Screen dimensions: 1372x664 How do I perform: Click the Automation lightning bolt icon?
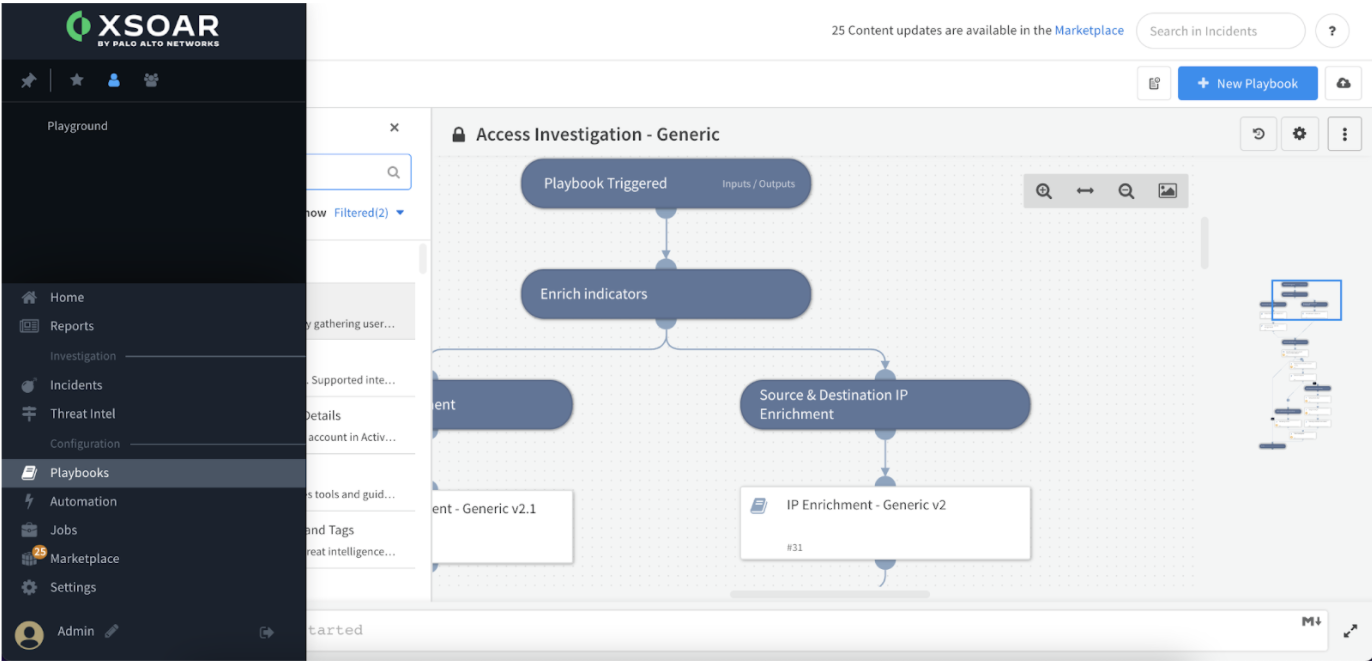tap(29, 501)
